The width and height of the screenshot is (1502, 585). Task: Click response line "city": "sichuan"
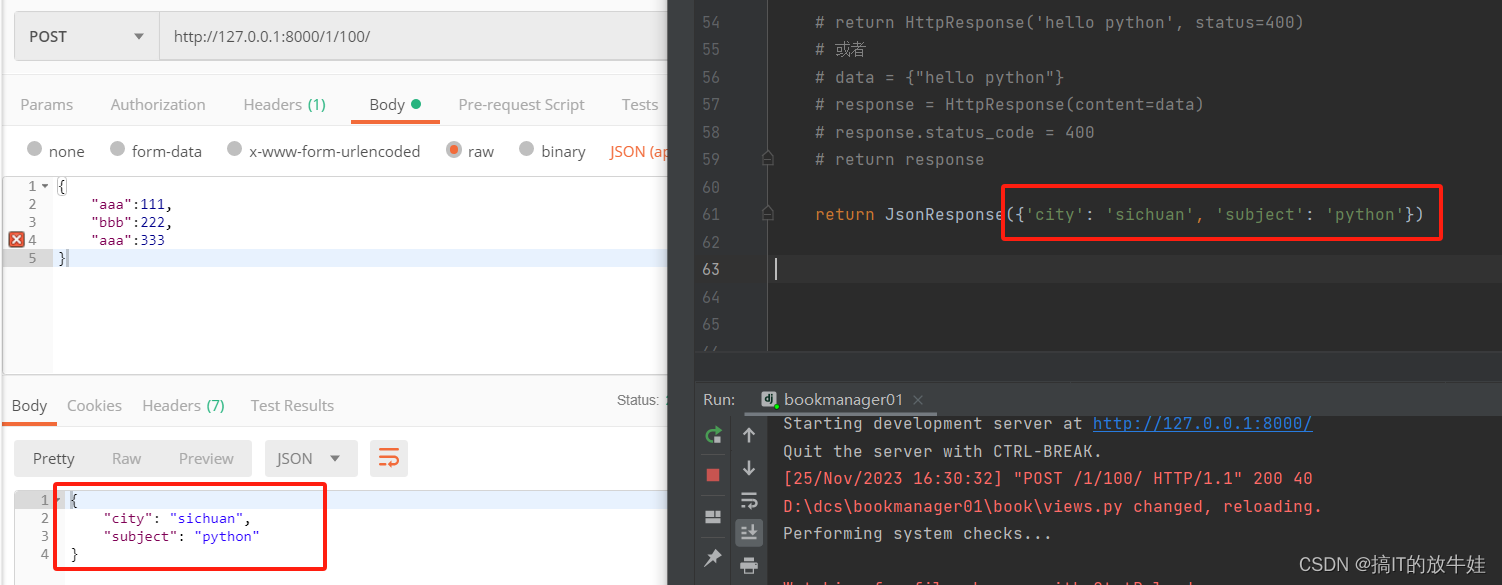(176, 519)
